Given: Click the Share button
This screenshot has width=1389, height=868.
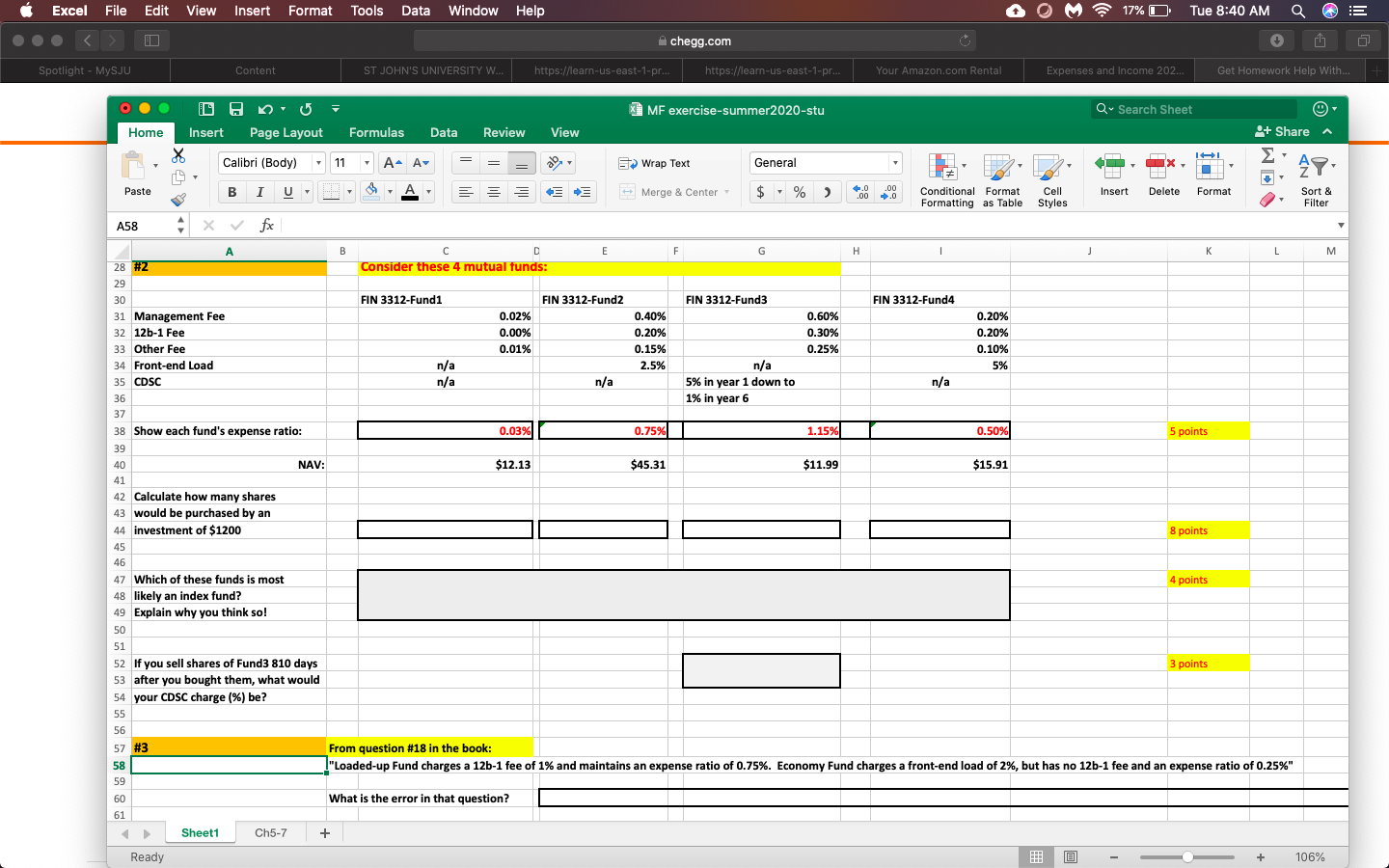Looking at the screenshot, I should [1282, 132].
